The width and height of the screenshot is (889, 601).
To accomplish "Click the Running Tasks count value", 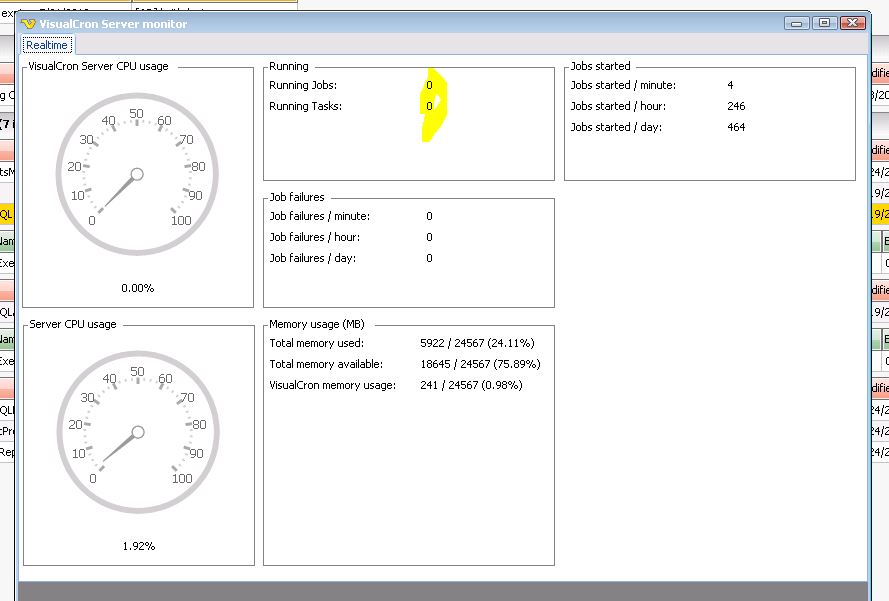I will [x=430, y=106].
